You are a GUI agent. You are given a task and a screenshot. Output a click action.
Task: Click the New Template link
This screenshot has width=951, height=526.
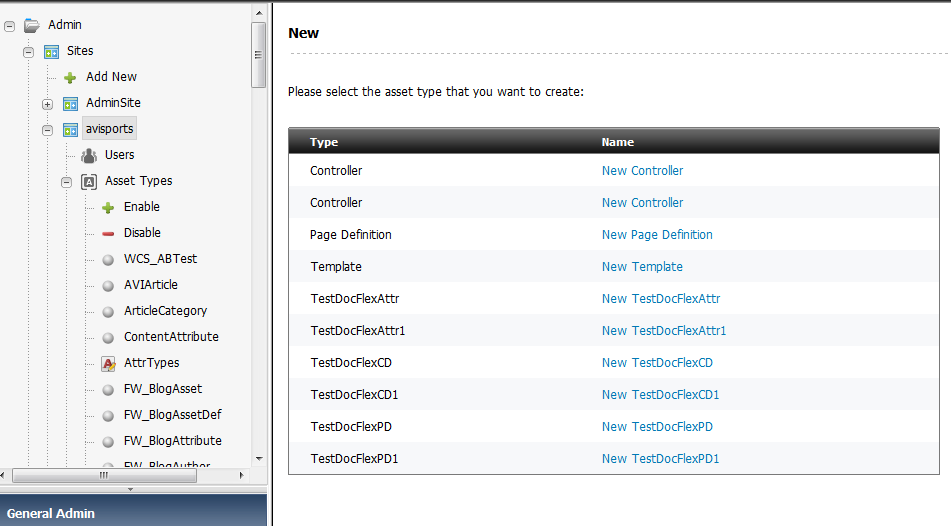click(642, 267)
